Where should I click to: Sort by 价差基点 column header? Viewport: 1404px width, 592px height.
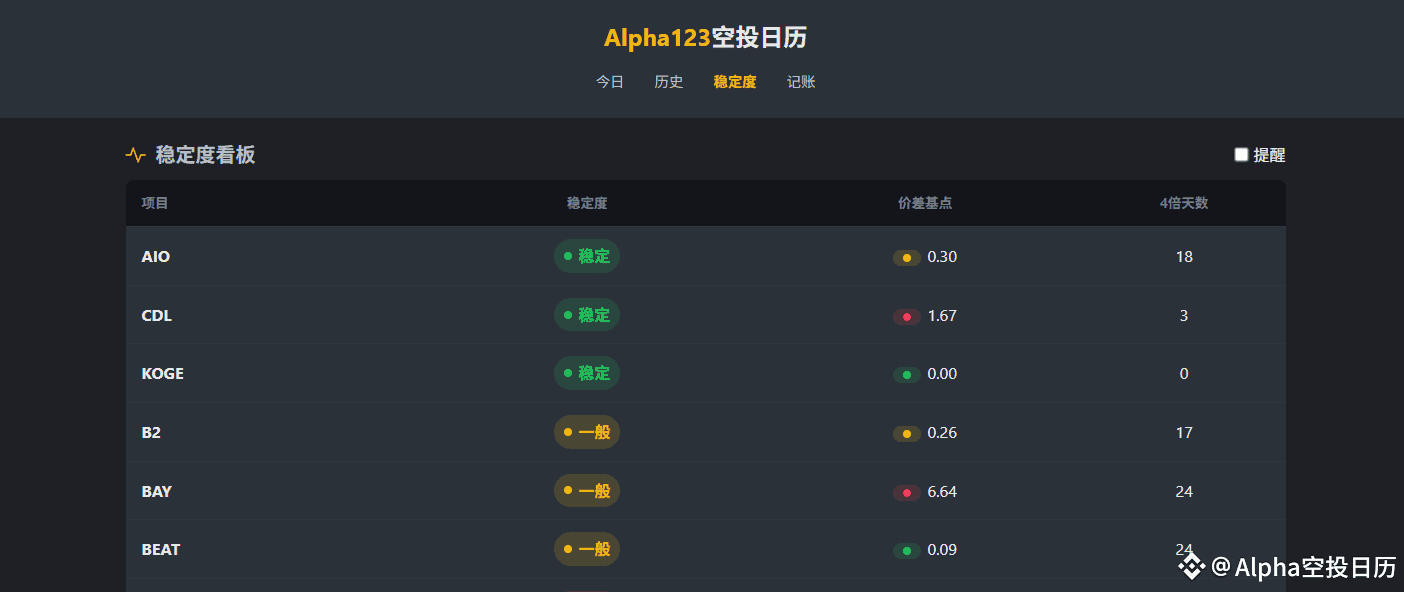[925, 203]
